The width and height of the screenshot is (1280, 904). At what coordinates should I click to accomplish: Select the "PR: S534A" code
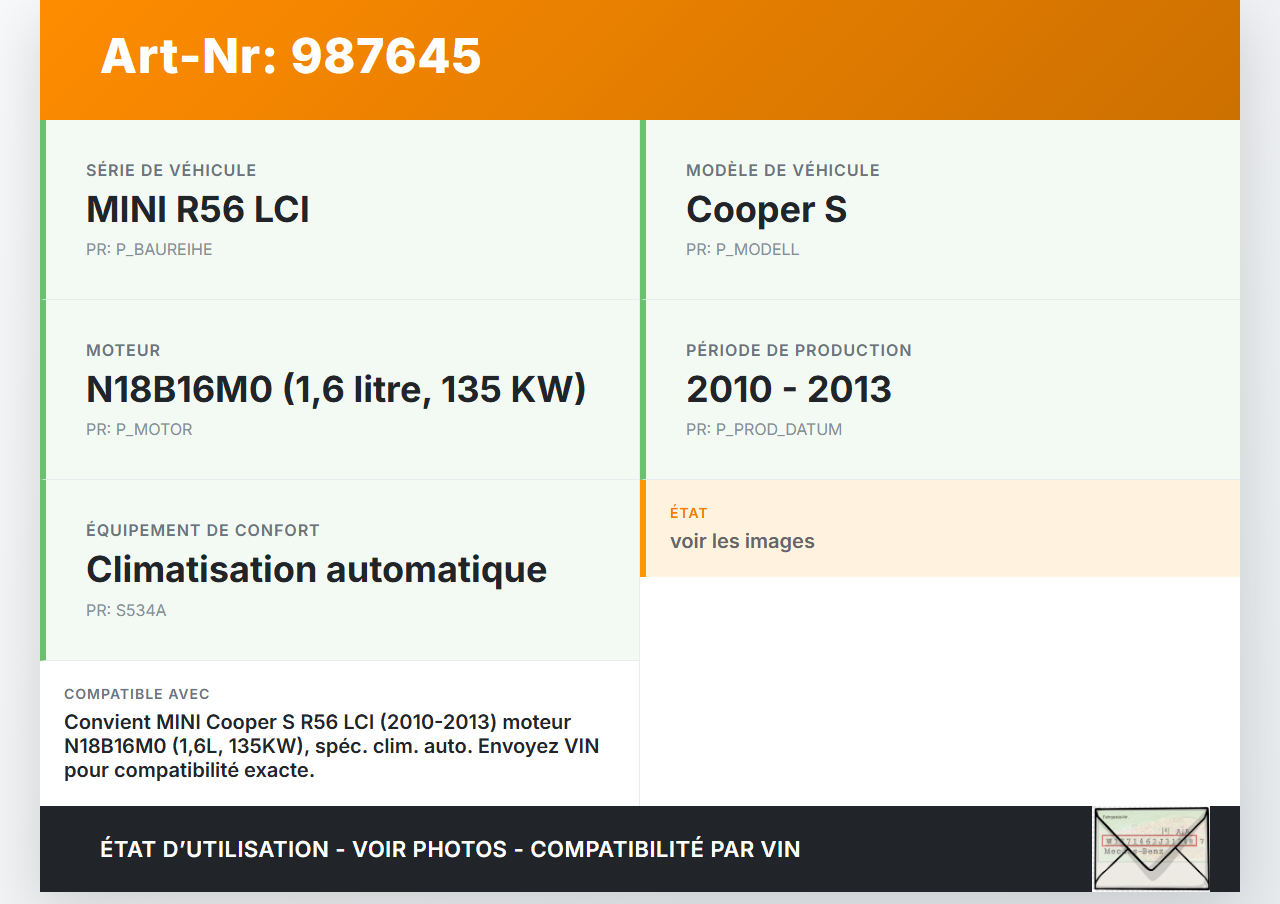coord(126,609)
